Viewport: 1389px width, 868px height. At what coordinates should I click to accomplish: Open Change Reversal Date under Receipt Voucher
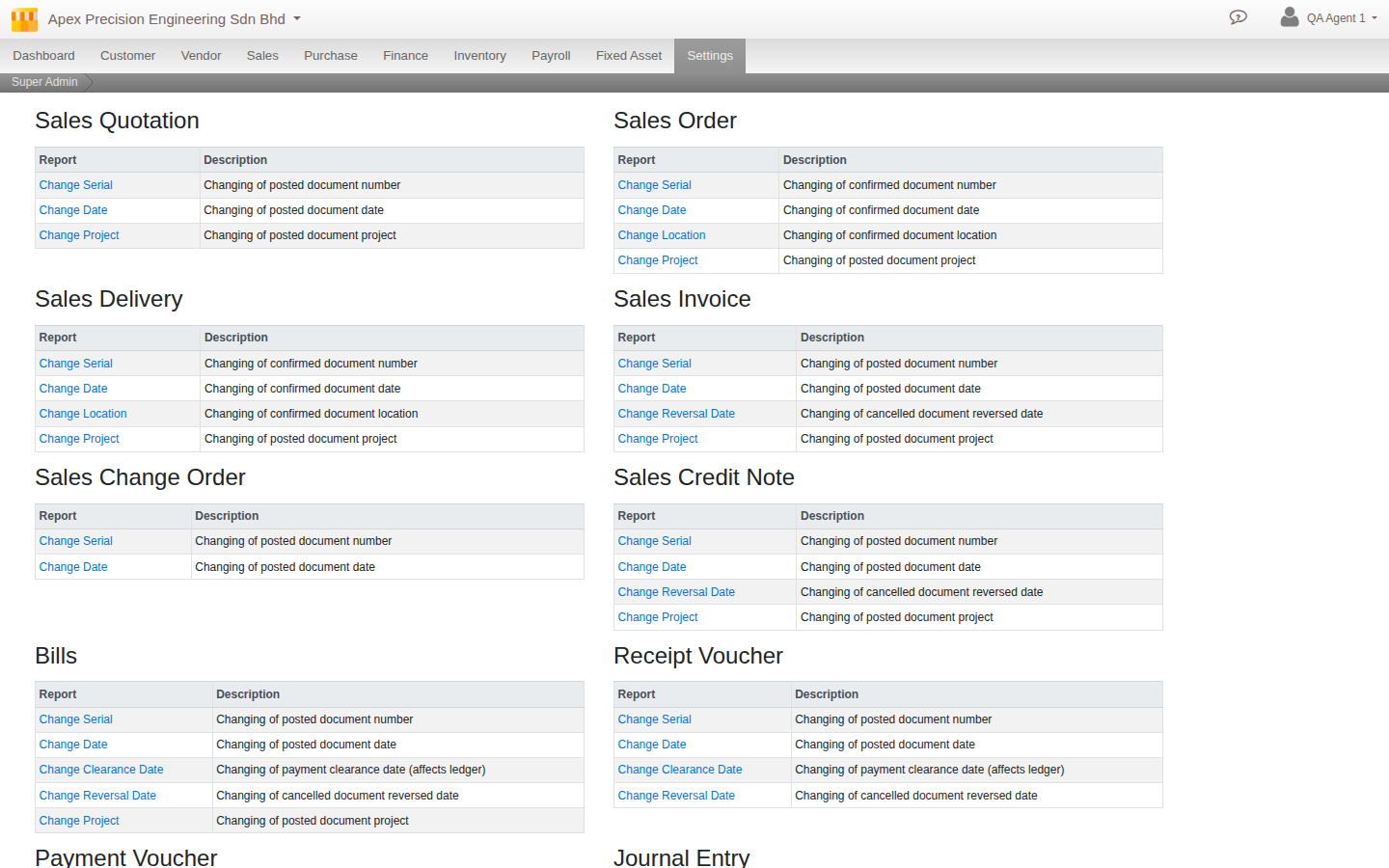tap(676, 796)
